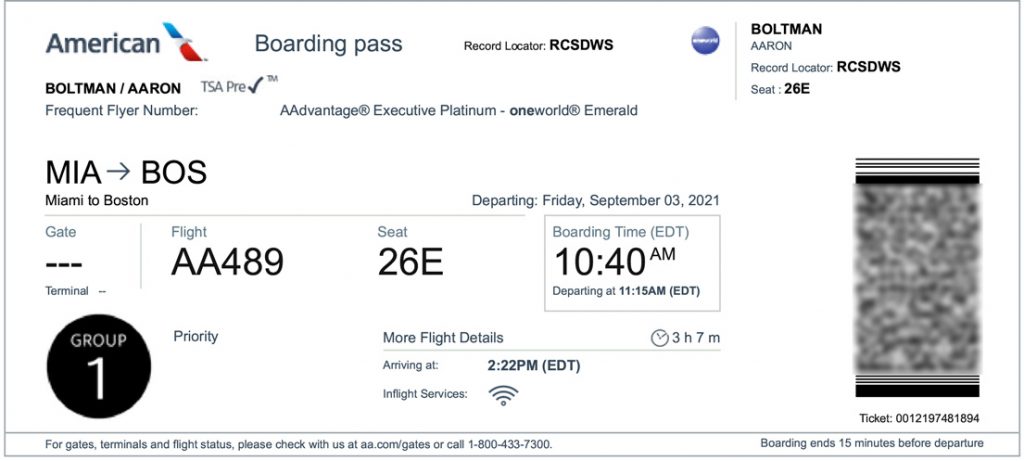The image size is (1024, 461).
Task: Click the AAdvantage Executive Platinum status text
Action: point(459,111)
